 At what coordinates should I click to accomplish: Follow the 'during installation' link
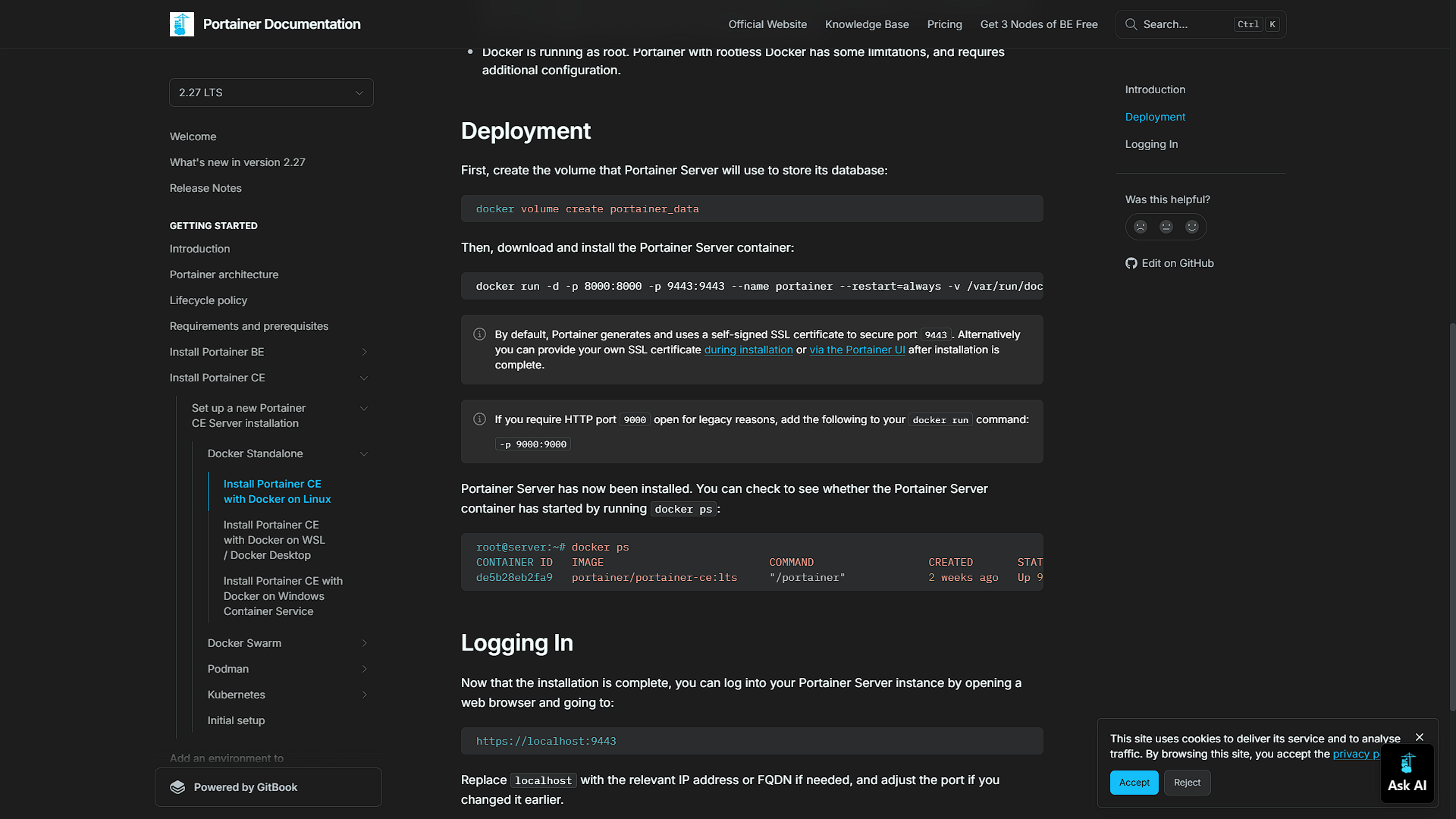click(748, 350)
